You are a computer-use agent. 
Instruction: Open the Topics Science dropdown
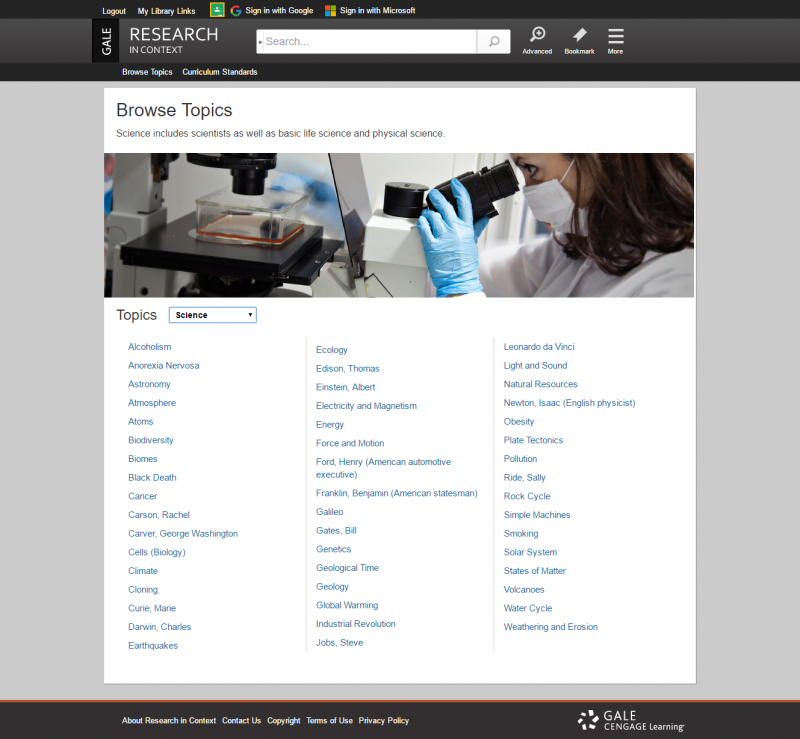[x=213, y=315]
